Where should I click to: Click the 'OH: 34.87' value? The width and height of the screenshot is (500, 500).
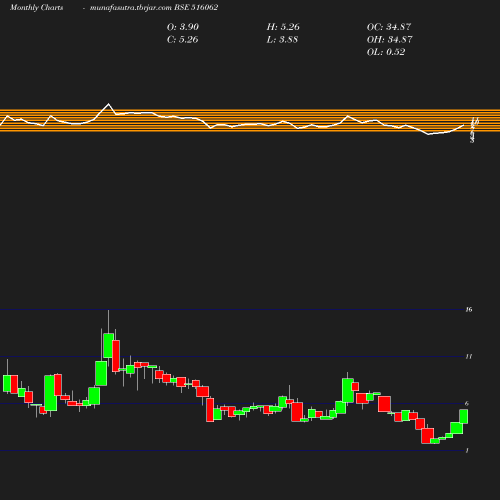pos(389,39)
